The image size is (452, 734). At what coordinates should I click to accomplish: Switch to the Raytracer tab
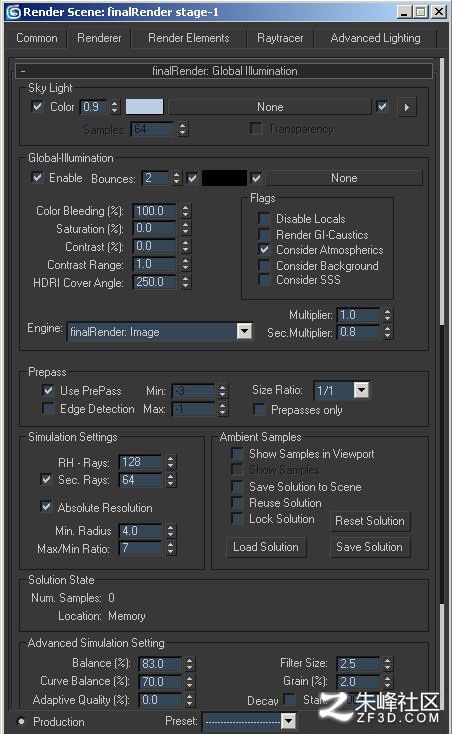pyautogui.click(x=280, y=38)
